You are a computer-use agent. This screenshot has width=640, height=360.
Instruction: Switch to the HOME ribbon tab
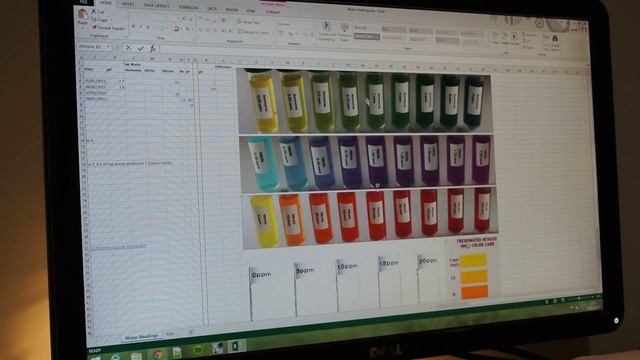(106, 3)
